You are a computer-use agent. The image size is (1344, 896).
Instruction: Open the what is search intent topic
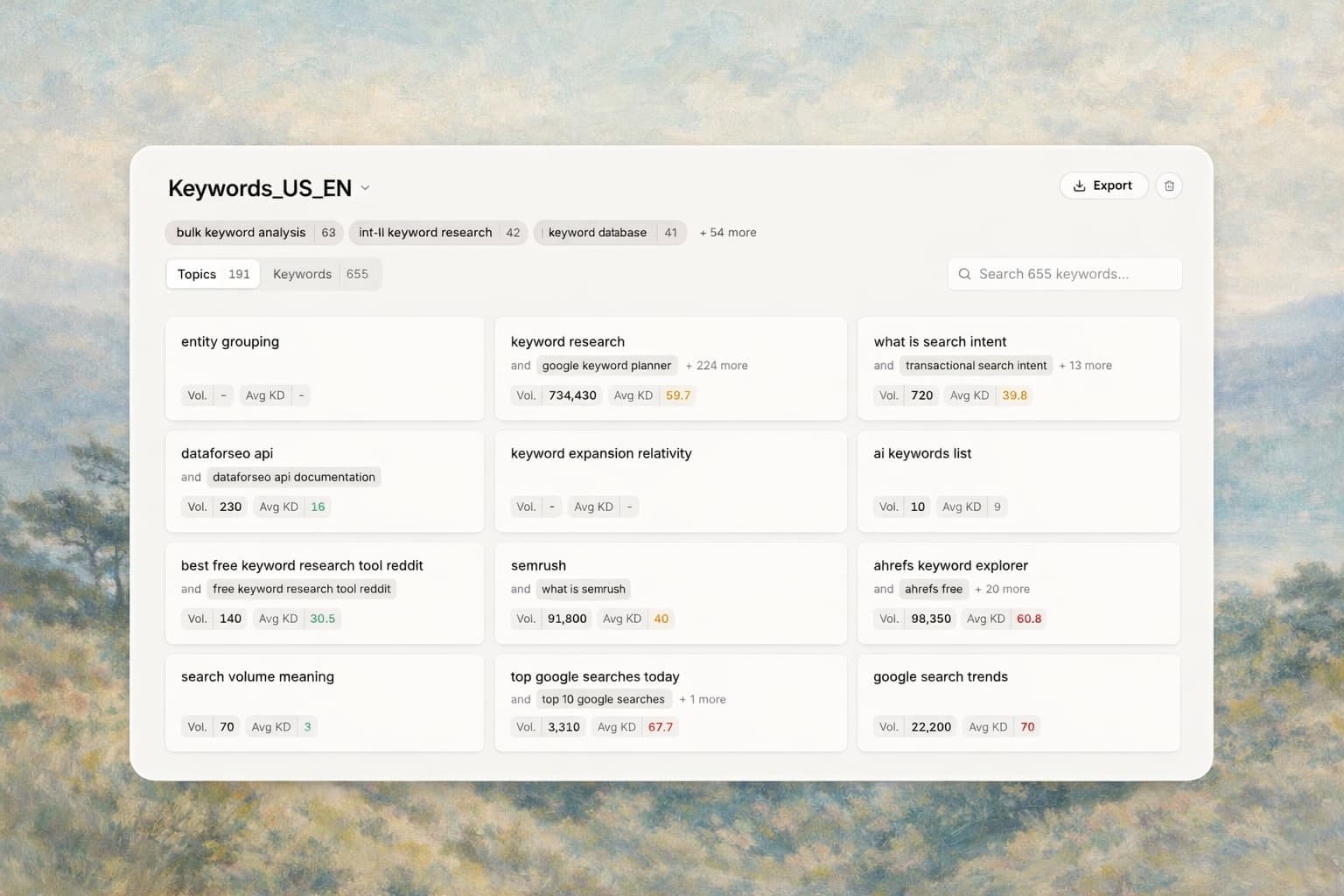click(940, 341)
